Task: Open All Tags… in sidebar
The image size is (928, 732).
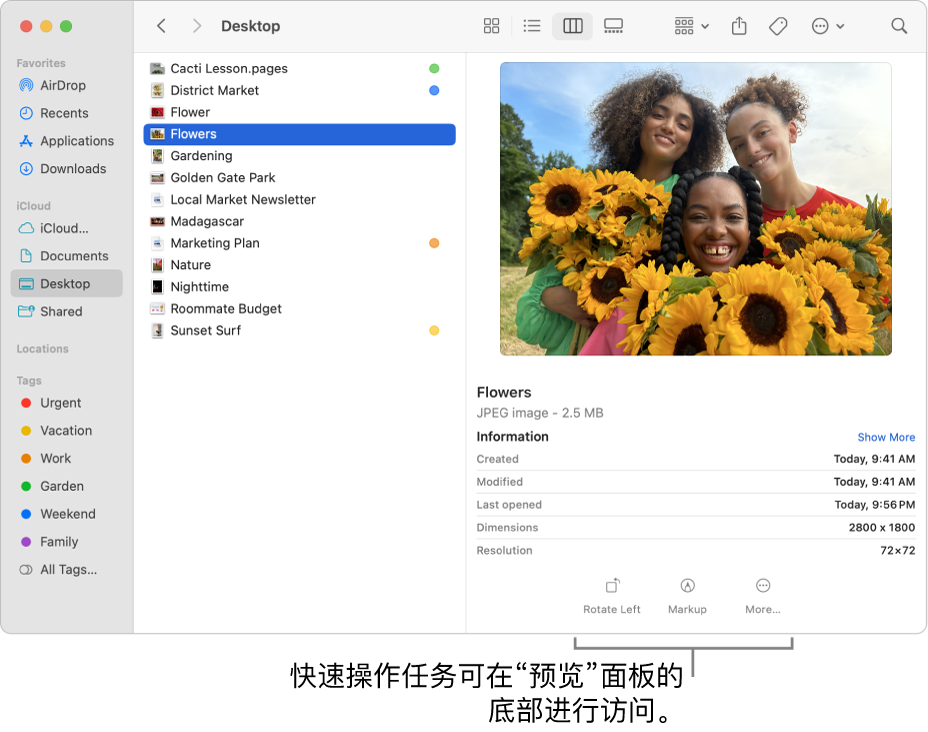Action: (x=68, y=570)
